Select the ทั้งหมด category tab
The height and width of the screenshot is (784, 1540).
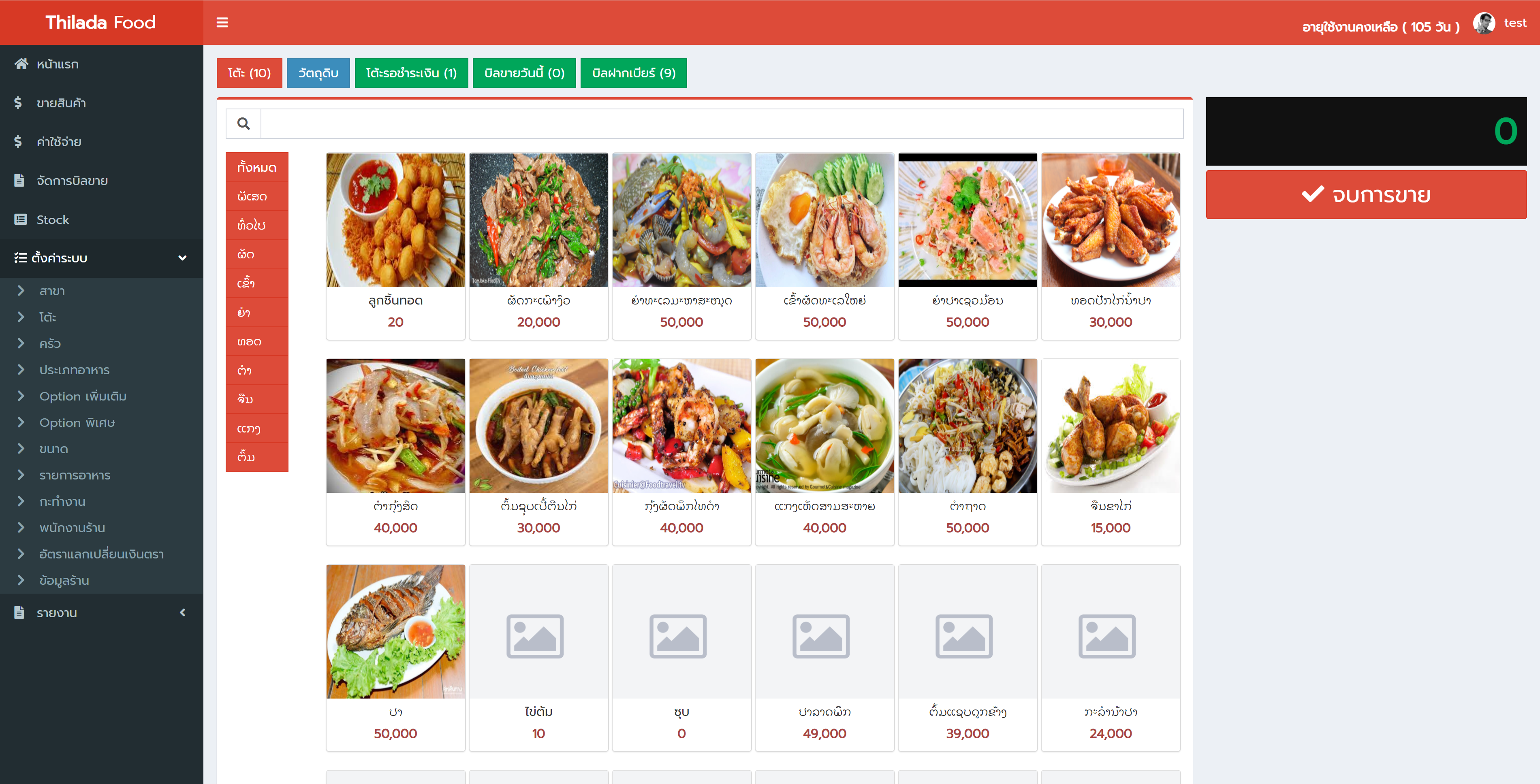click(257, 167)
